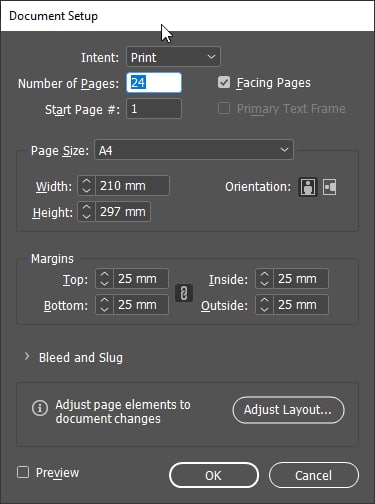The height and width of the screenshot is (504, 375).
Task: Click the Width stepper arrows
Action: coord(86,186)
